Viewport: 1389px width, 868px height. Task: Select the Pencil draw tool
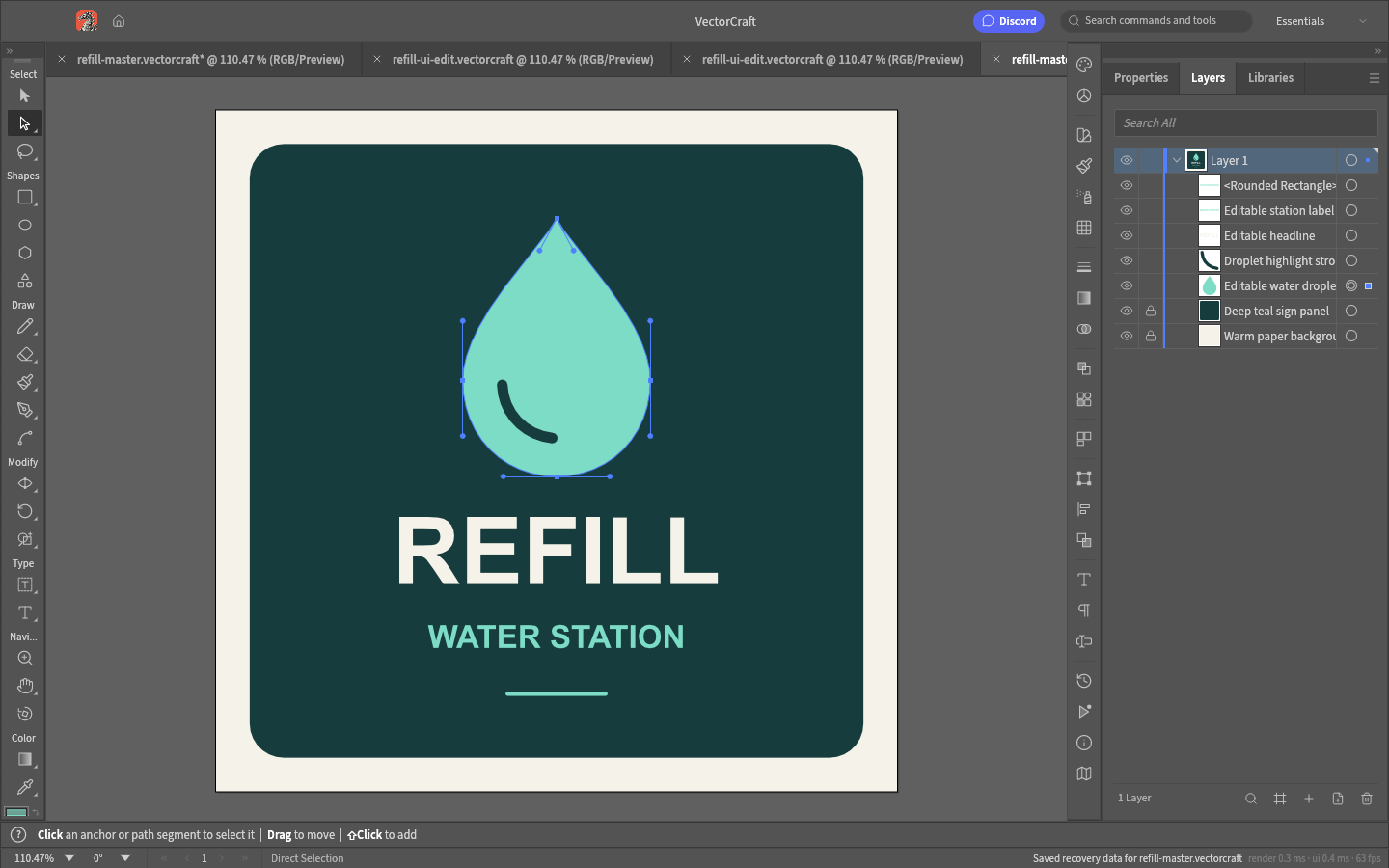[25, 327]
